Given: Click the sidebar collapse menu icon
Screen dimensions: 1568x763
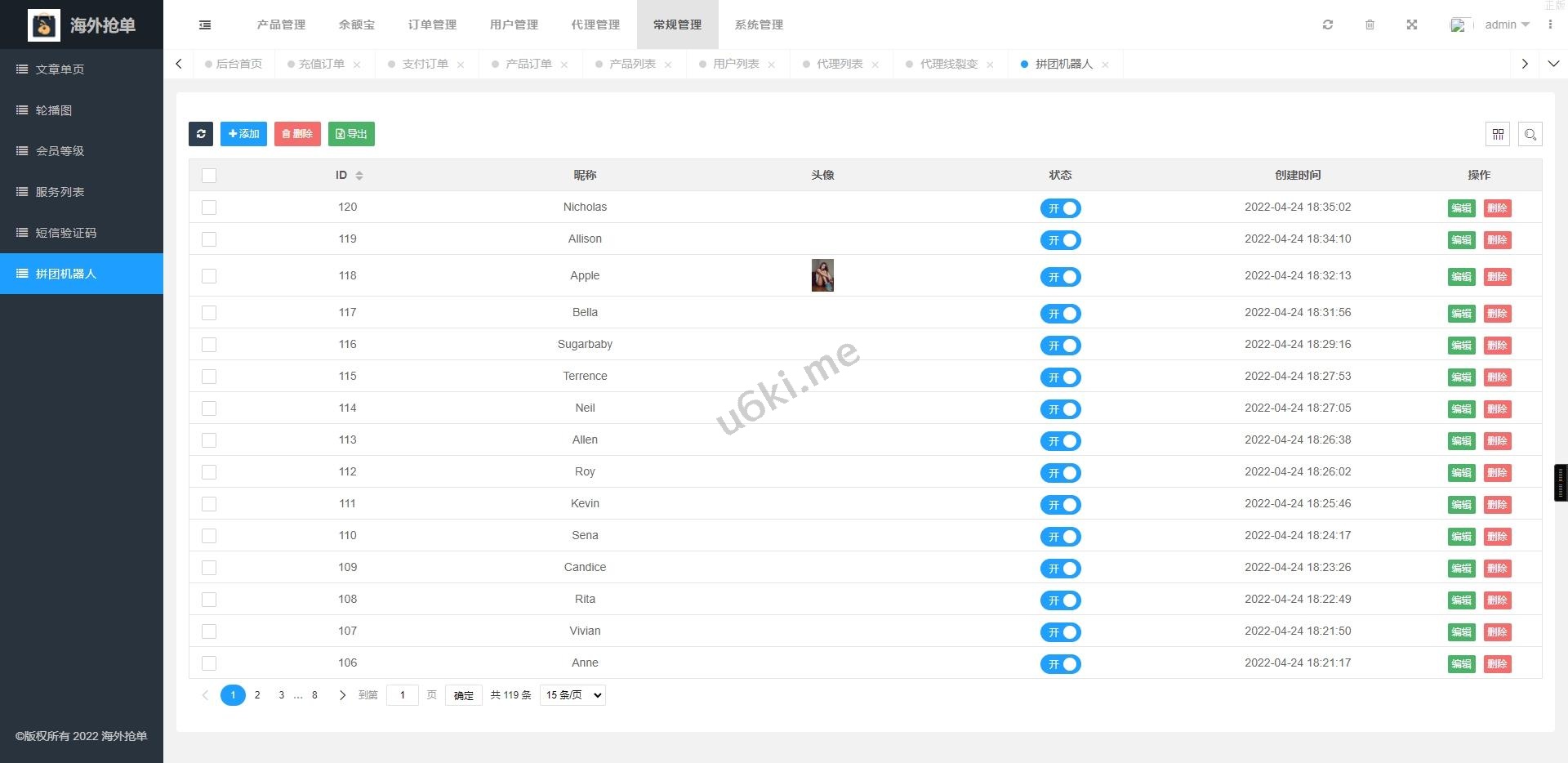Looking at the screenshot, I should click(x=205, y=25).
